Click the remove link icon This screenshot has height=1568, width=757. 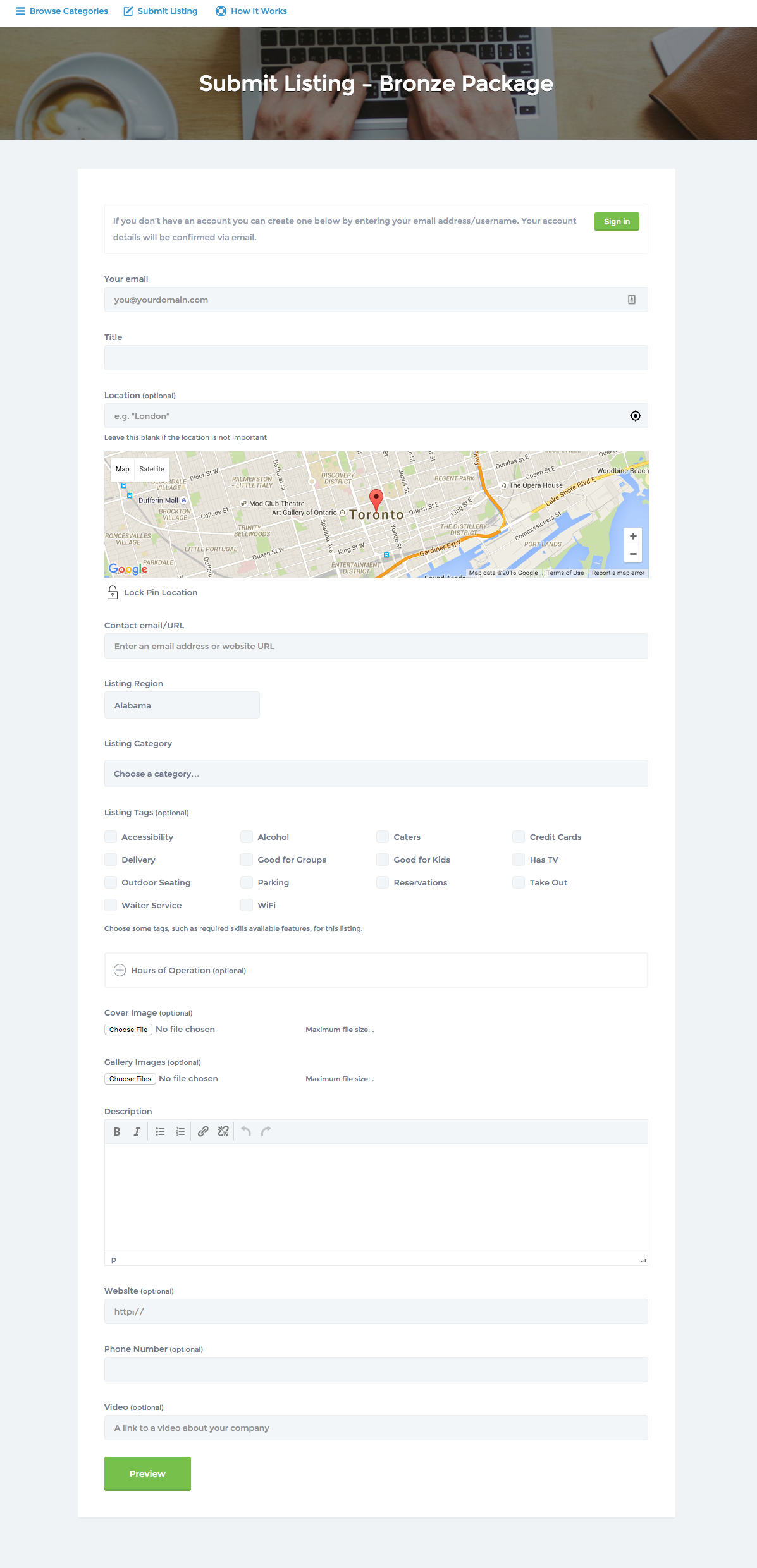(x=223, y=1132)
